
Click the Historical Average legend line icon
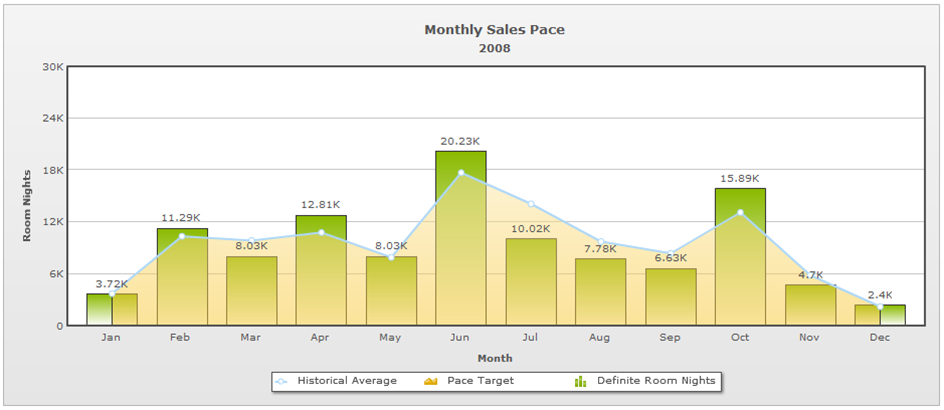click(281, 382)
